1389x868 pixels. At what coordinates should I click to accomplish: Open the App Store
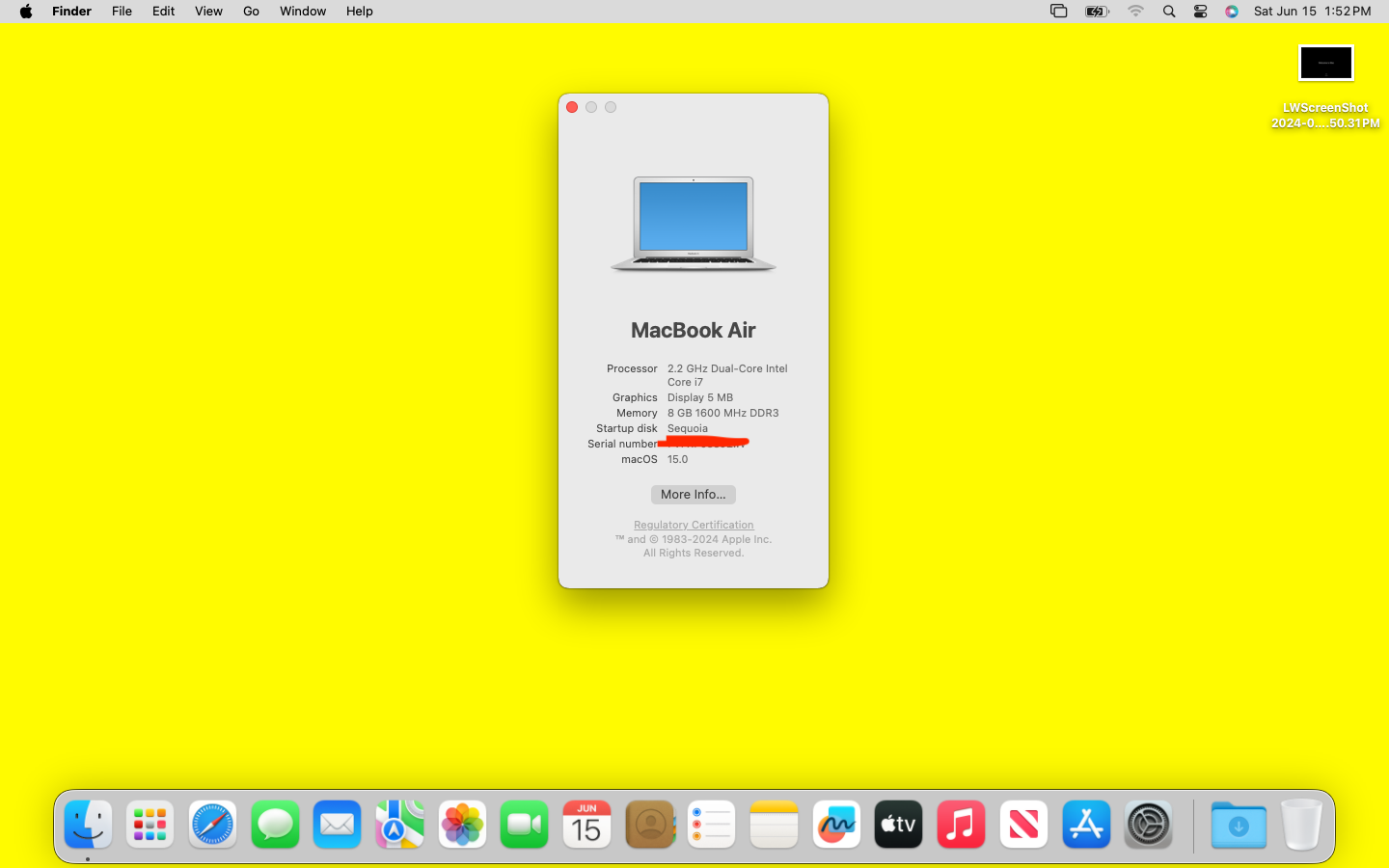(1086, 825)
